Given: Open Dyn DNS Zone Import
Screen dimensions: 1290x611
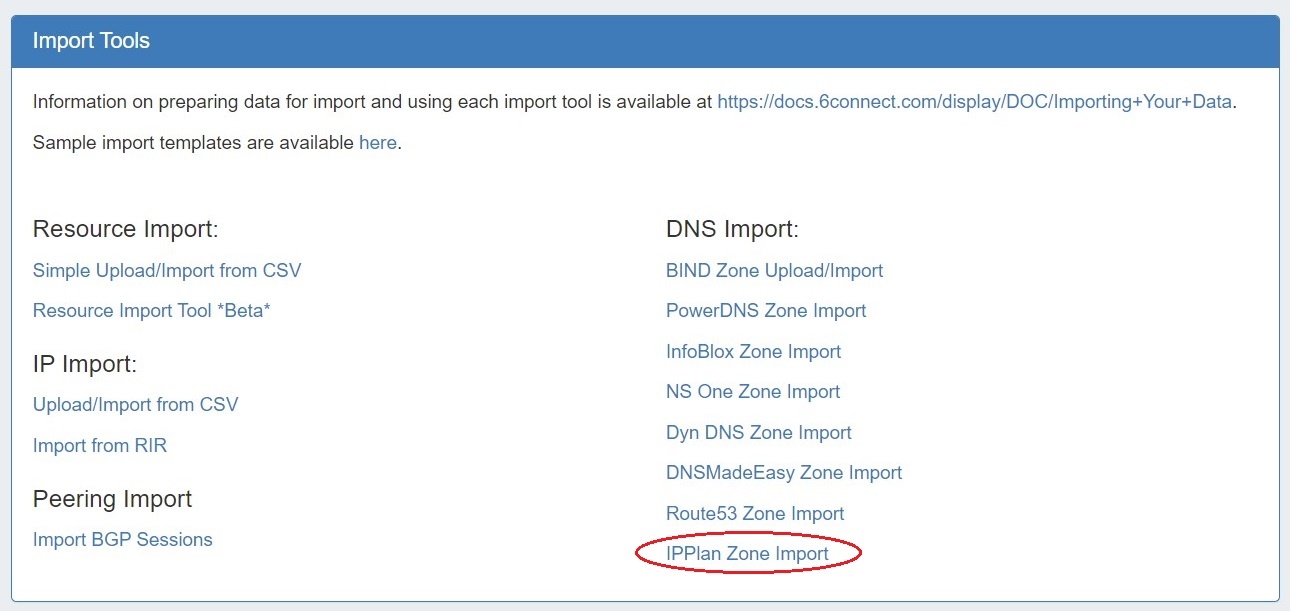Looking at the screenshot, I should (759, 432).
